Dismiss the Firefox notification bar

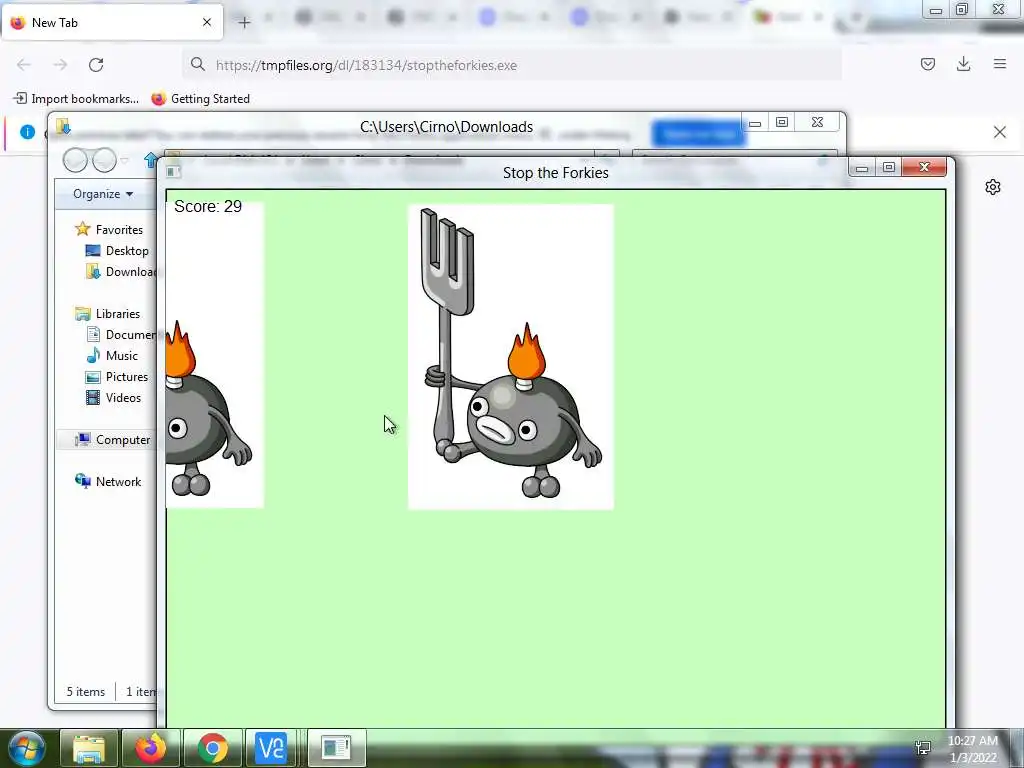click(x=999, y=132)
